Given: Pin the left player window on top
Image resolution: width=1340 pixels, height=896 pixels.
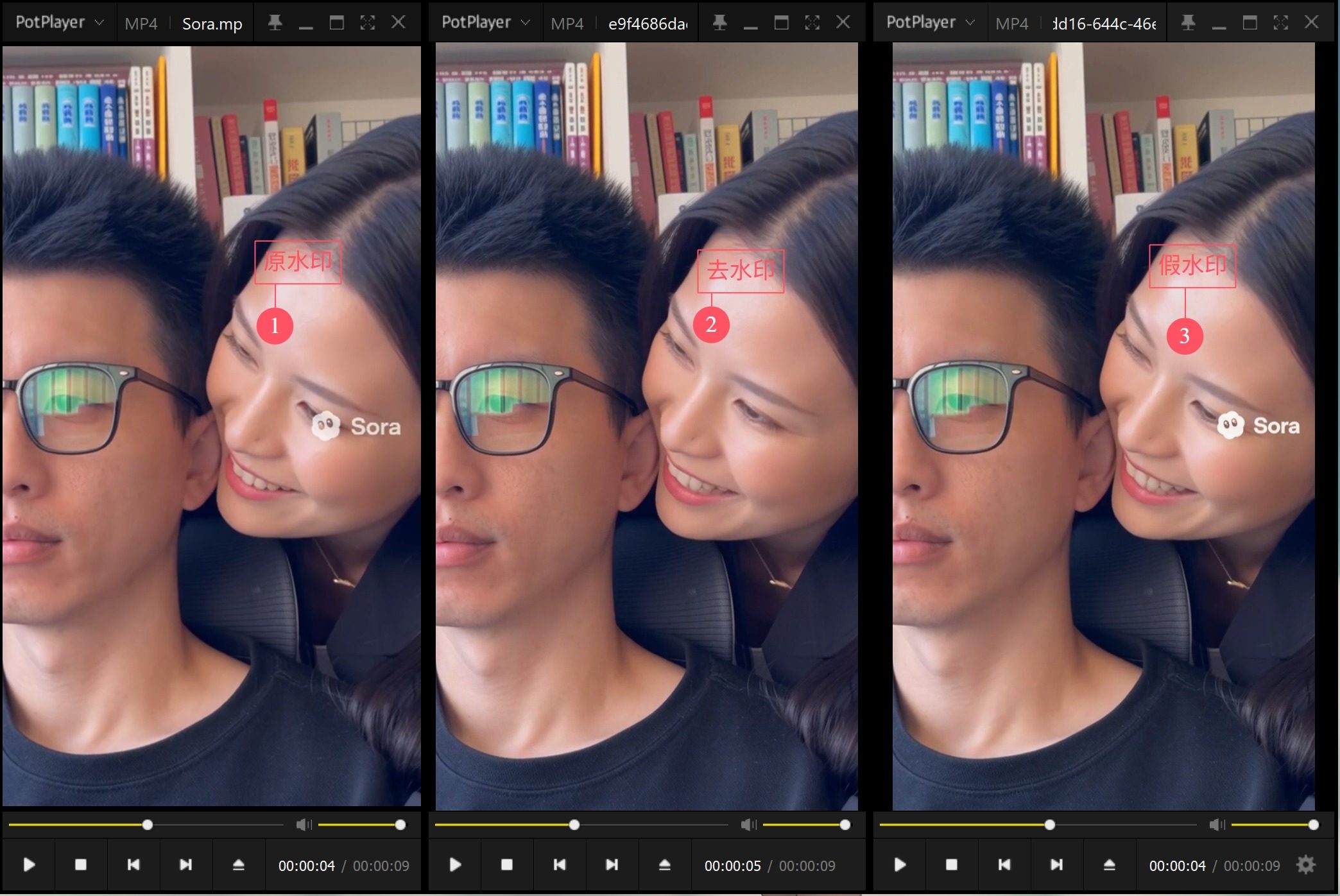Looking at the screenshot, I should (x=275, y=23).
